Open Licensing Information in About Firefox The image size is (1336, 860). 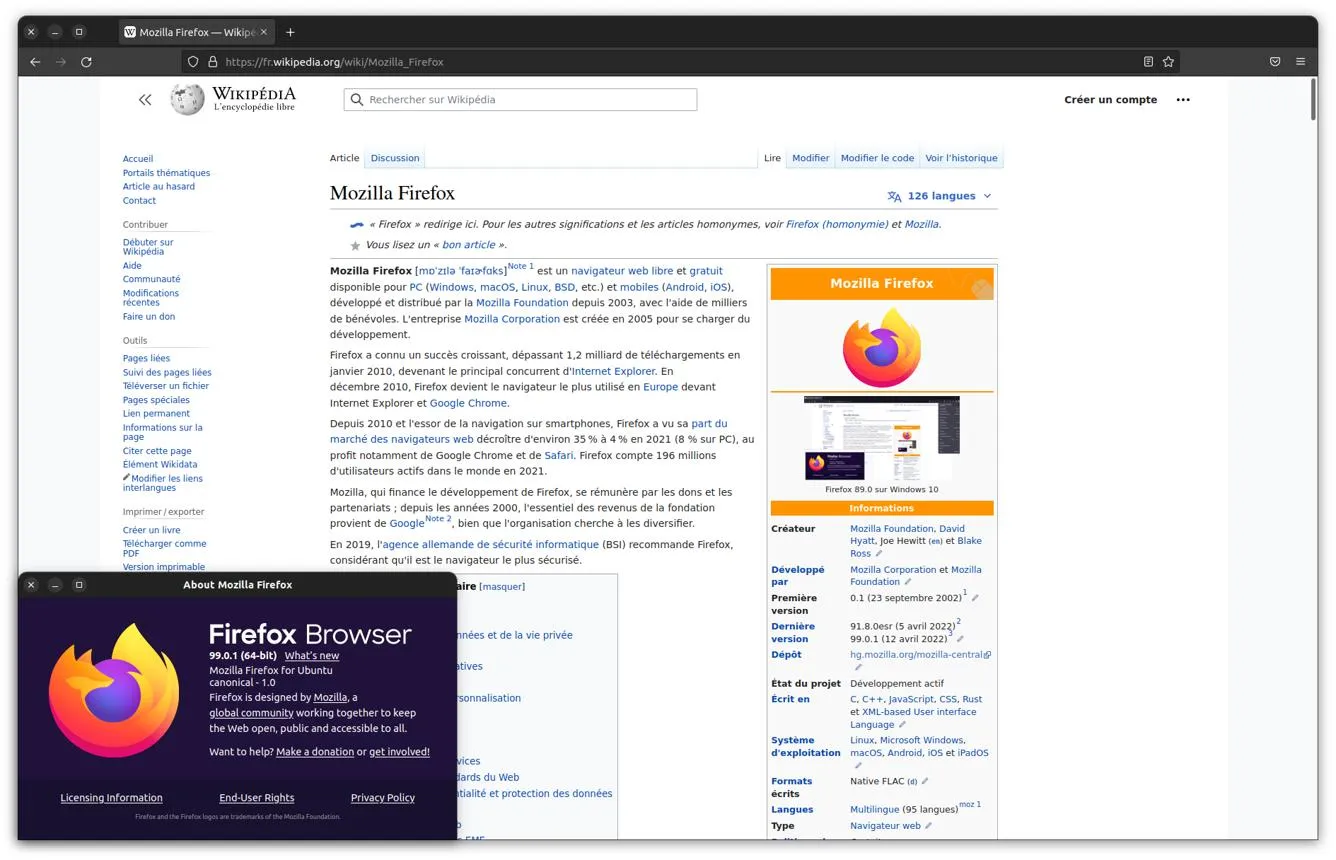111,798
